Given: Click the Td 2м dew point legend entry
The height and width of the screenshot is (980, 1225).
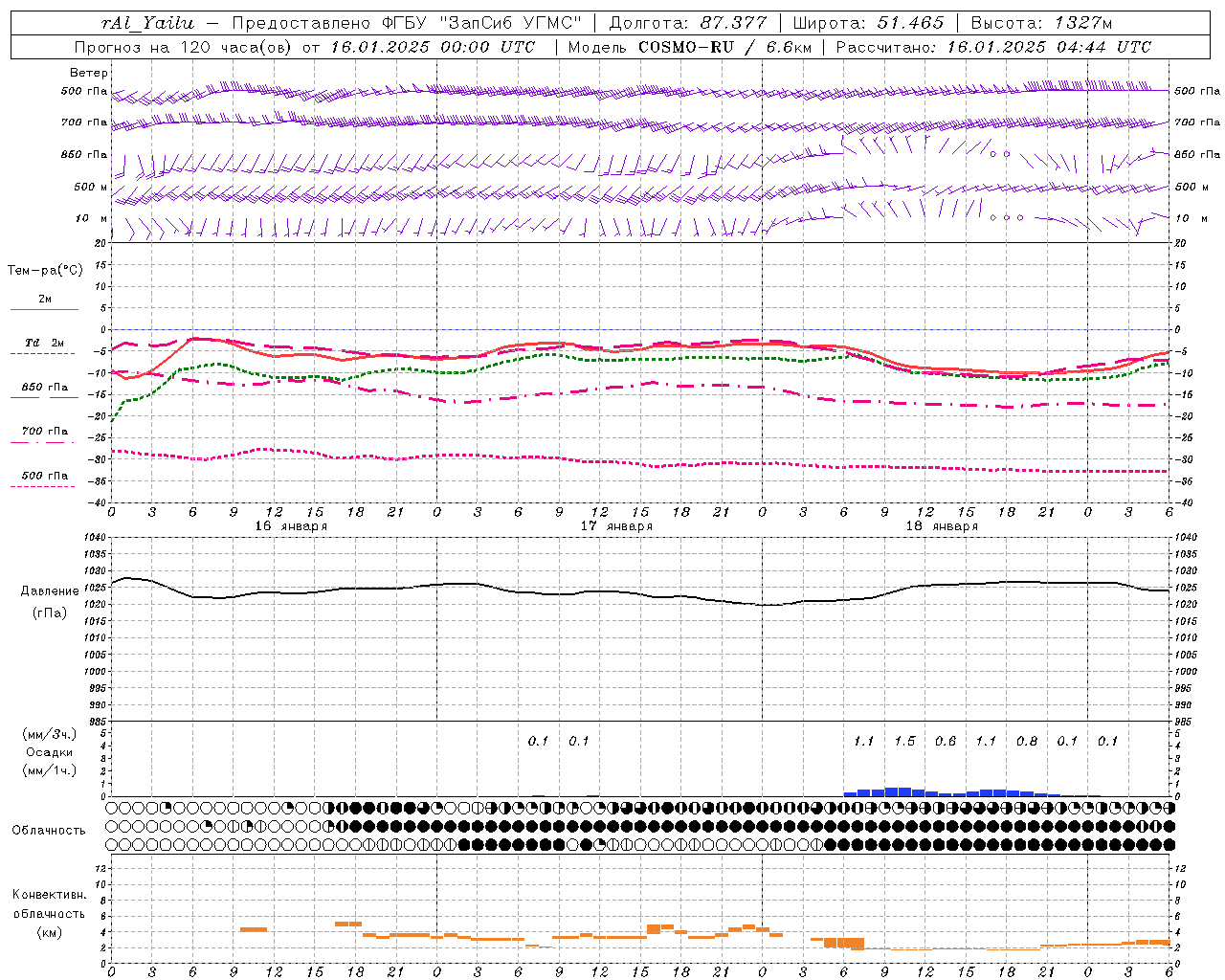Looking at the screenshot, I should (45, 343).
